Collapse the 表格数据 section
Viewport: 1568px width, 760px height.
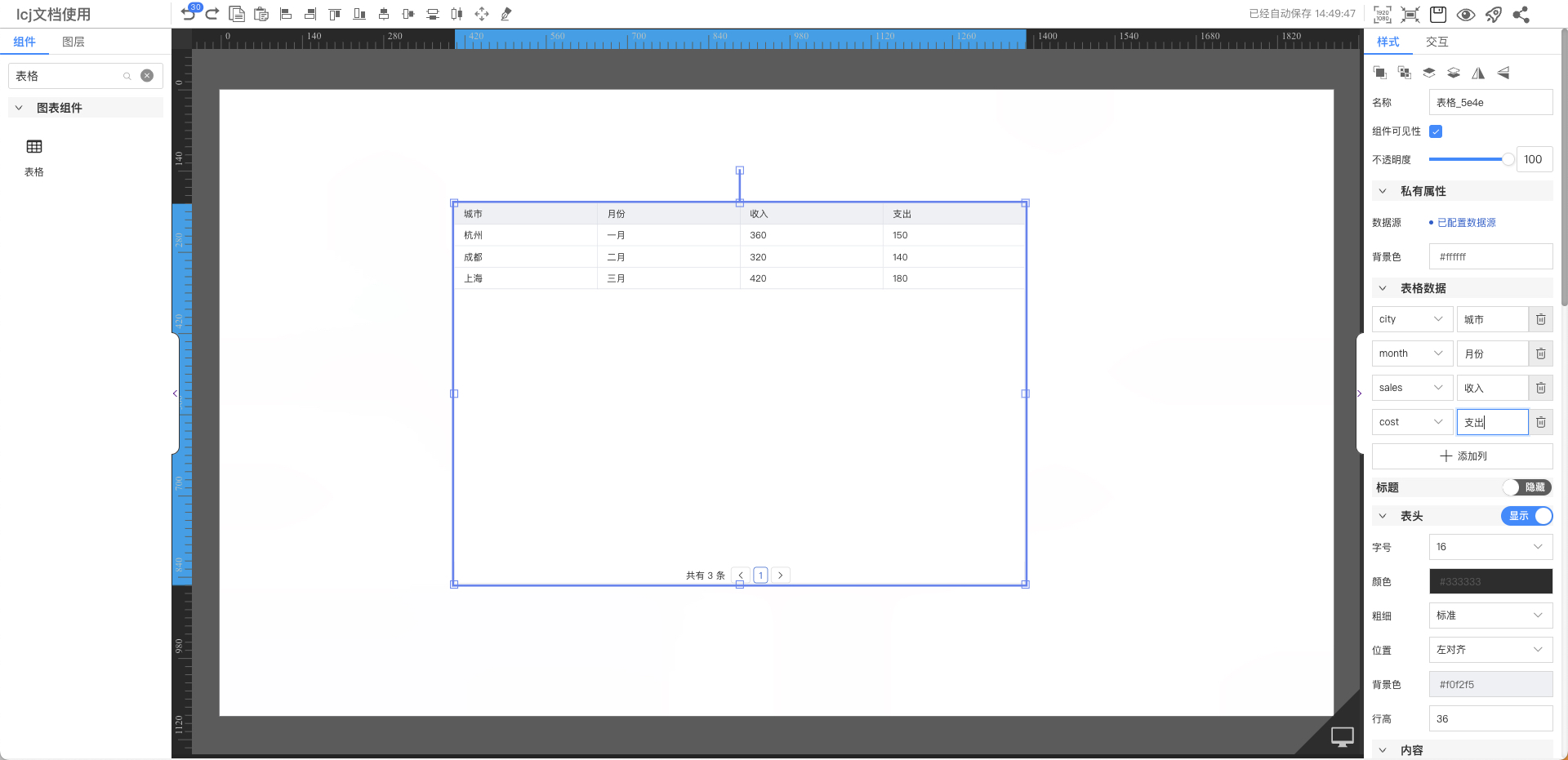pyautogui.click(x=1383, y=288)
